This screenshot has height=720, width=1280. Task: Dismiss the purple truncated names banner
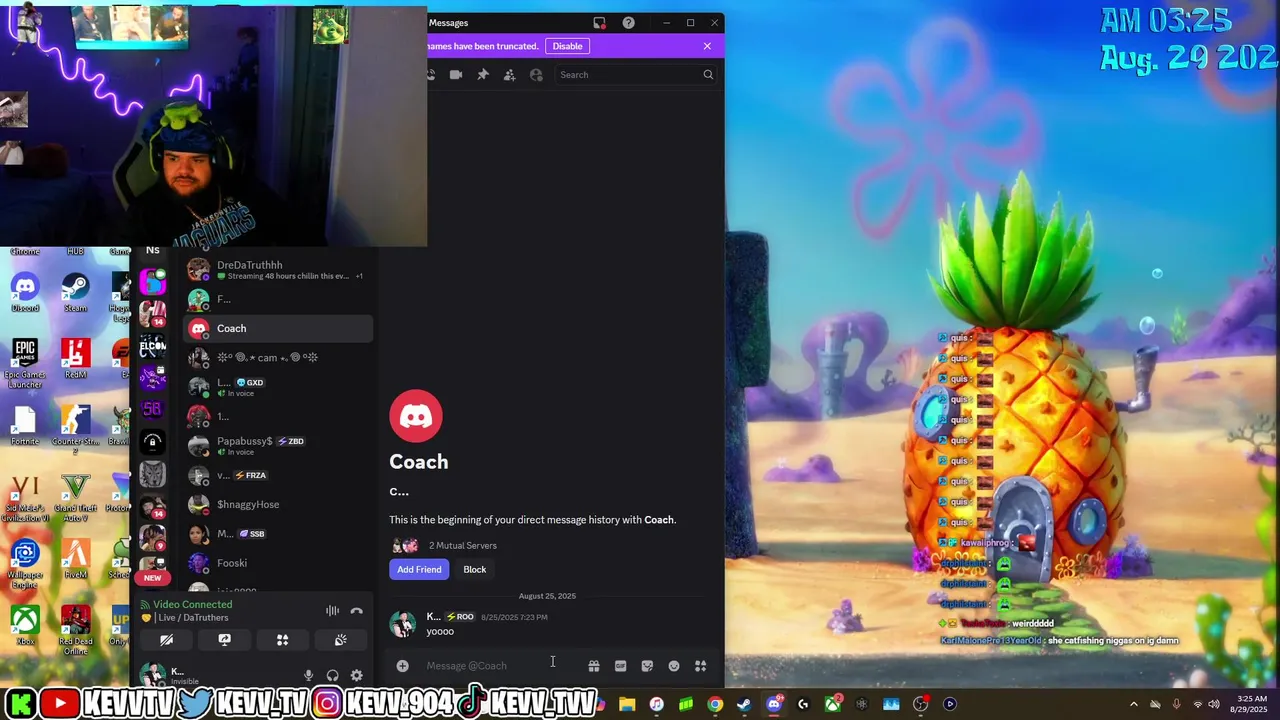click(707, 46)
